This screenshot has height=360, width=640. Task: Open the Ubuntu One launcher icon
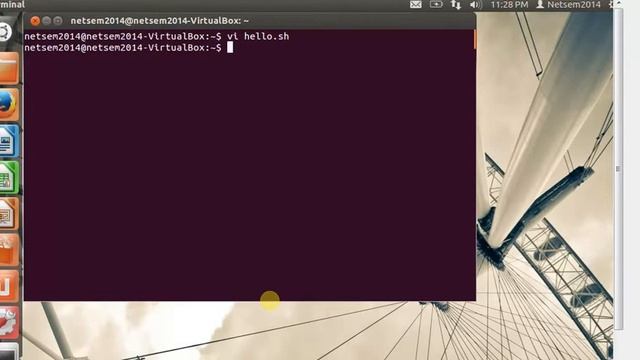(9, 286)
